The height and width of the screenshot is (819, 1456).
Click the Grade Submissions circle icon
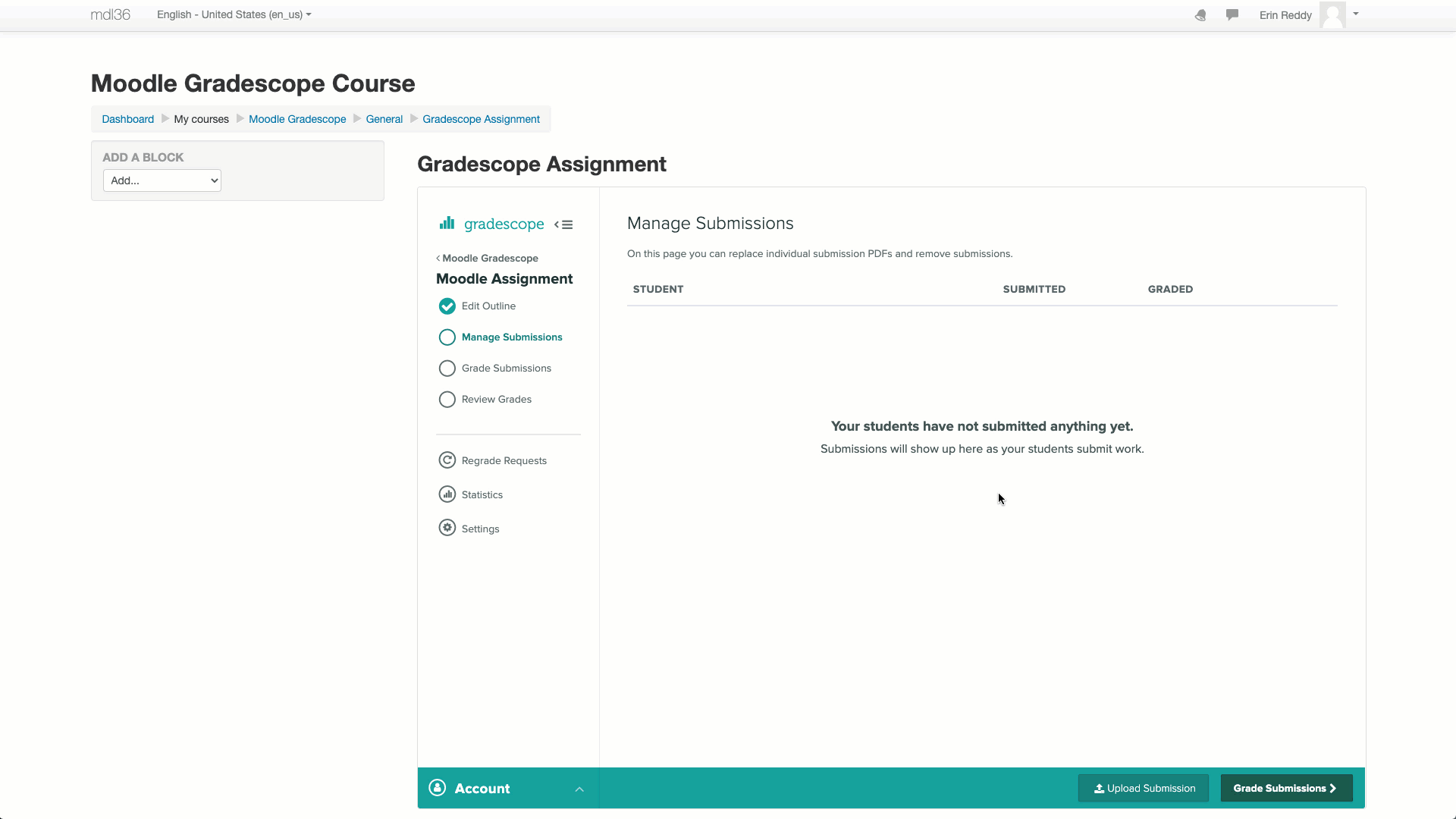click(x=447, y=369)
